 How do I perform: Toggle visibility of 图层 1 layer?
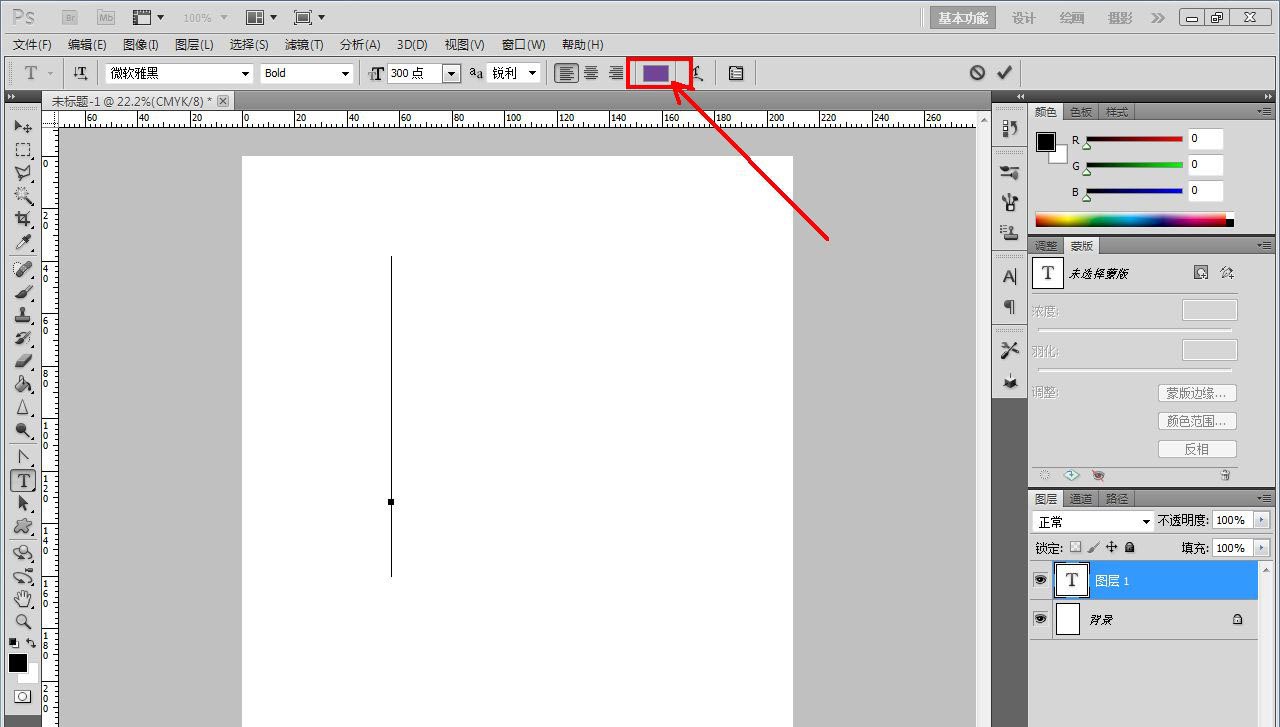[1040, 580]
